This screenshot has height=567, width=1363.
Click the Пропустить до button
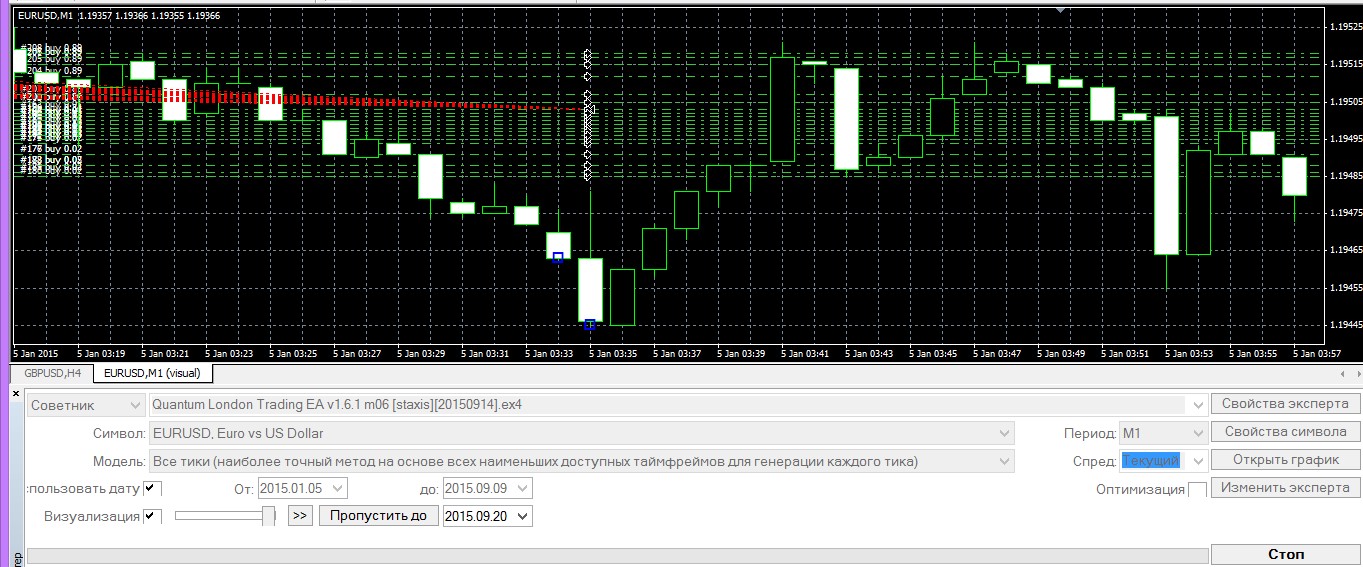click(378, 516)
